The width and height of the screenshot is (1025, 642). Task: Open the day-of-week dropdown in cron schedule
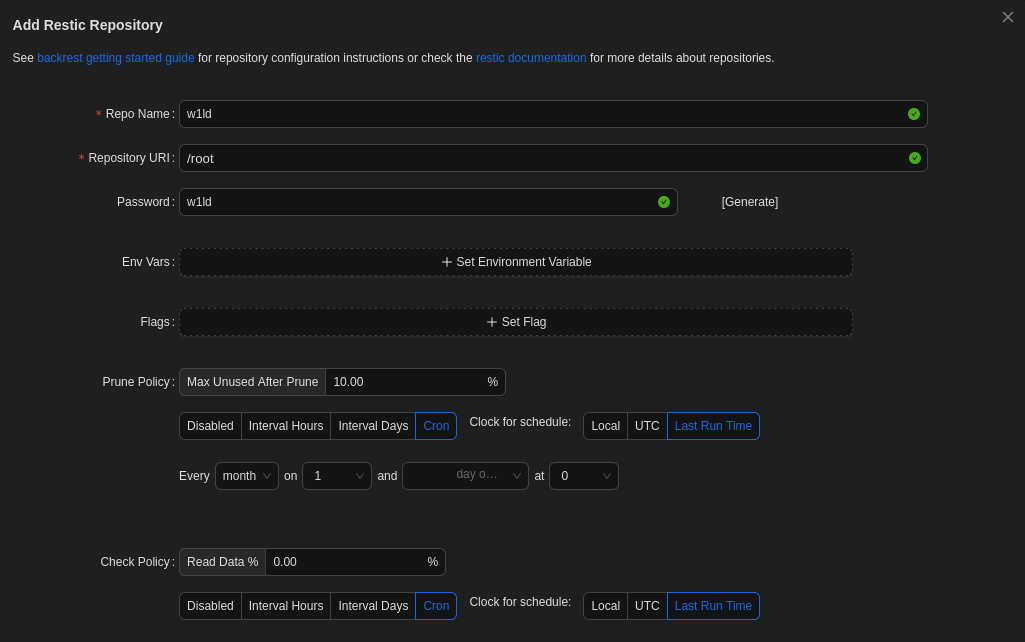pos(465,476)
